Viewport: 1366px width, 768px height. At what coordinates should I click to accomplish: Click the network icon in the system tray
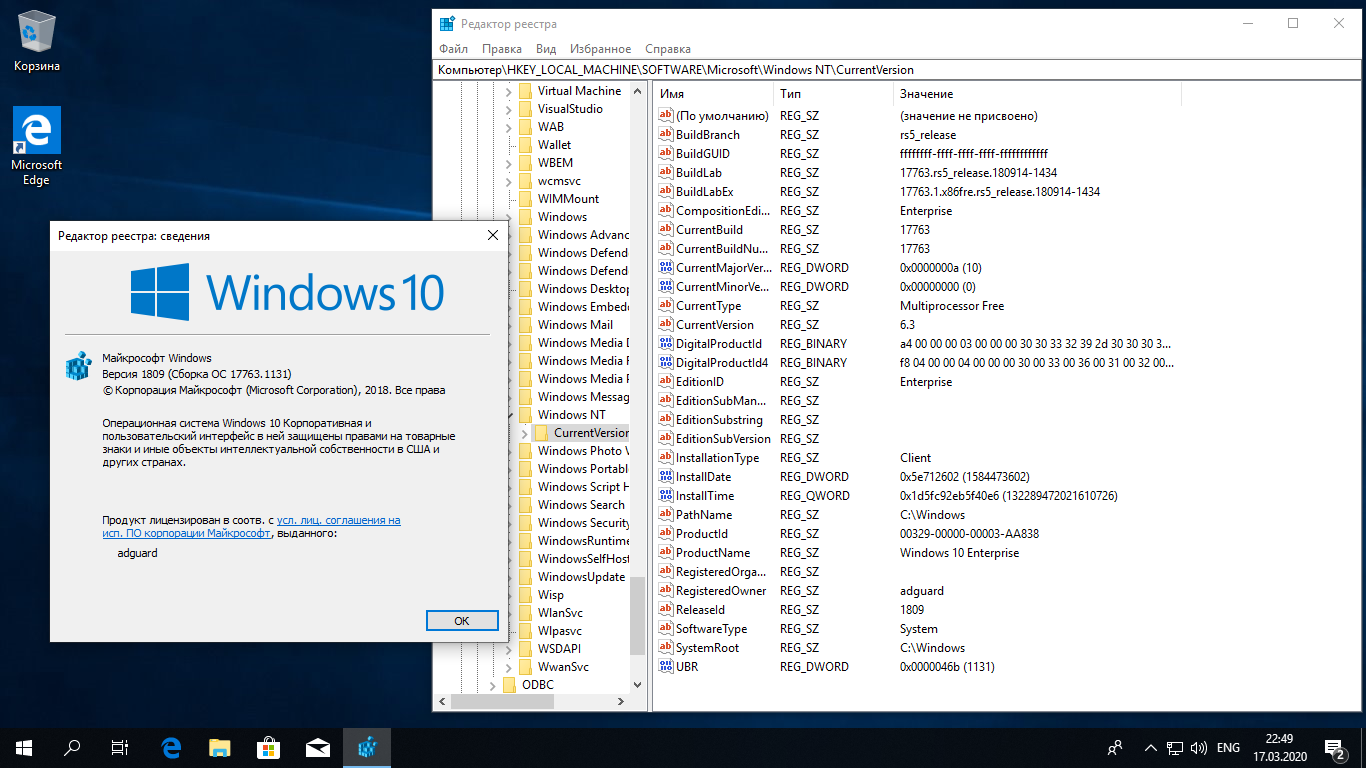pos(1175,747)
